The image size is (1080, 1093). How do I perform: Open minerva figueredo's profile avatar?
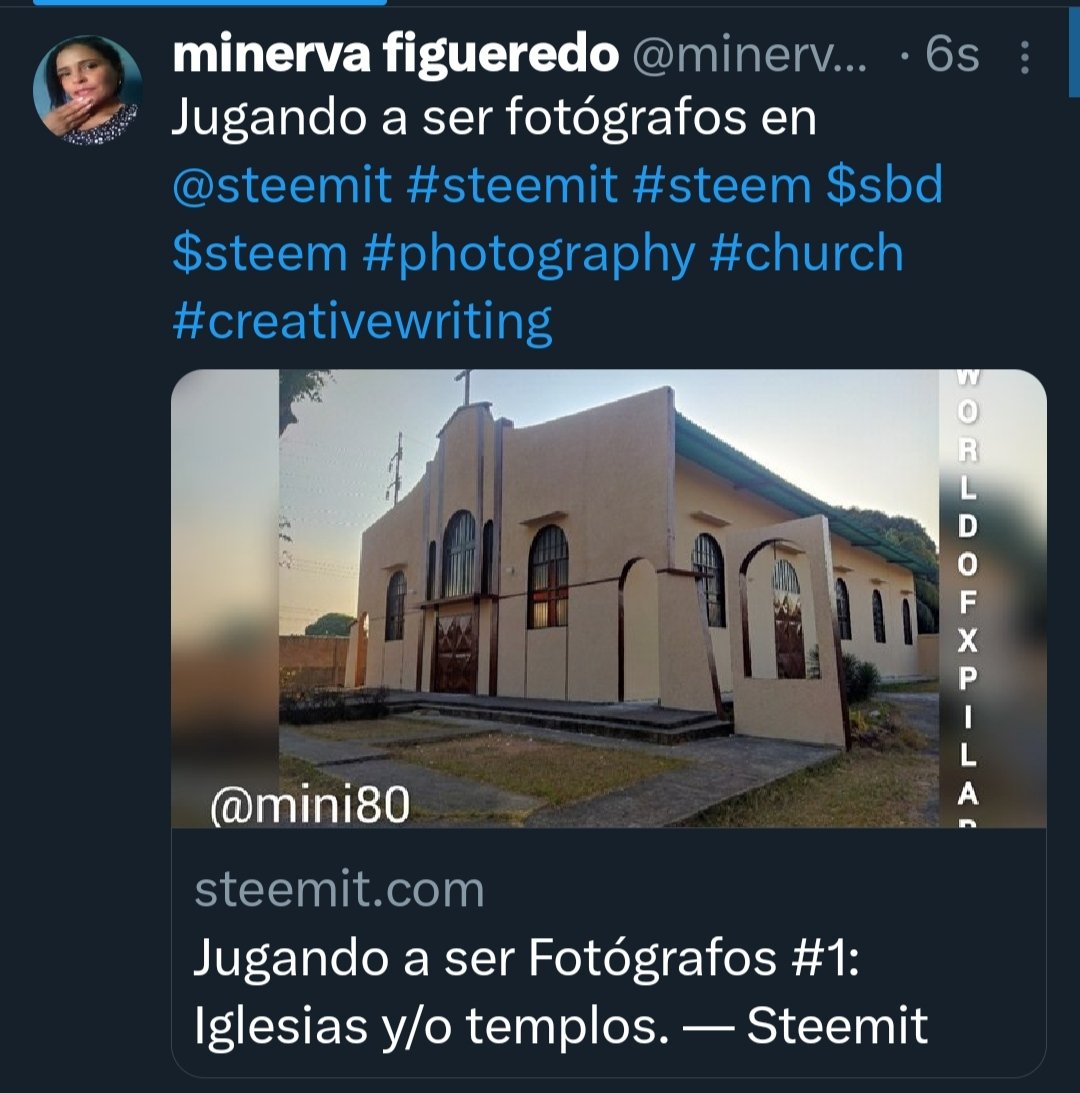click(x=87, y=90)
